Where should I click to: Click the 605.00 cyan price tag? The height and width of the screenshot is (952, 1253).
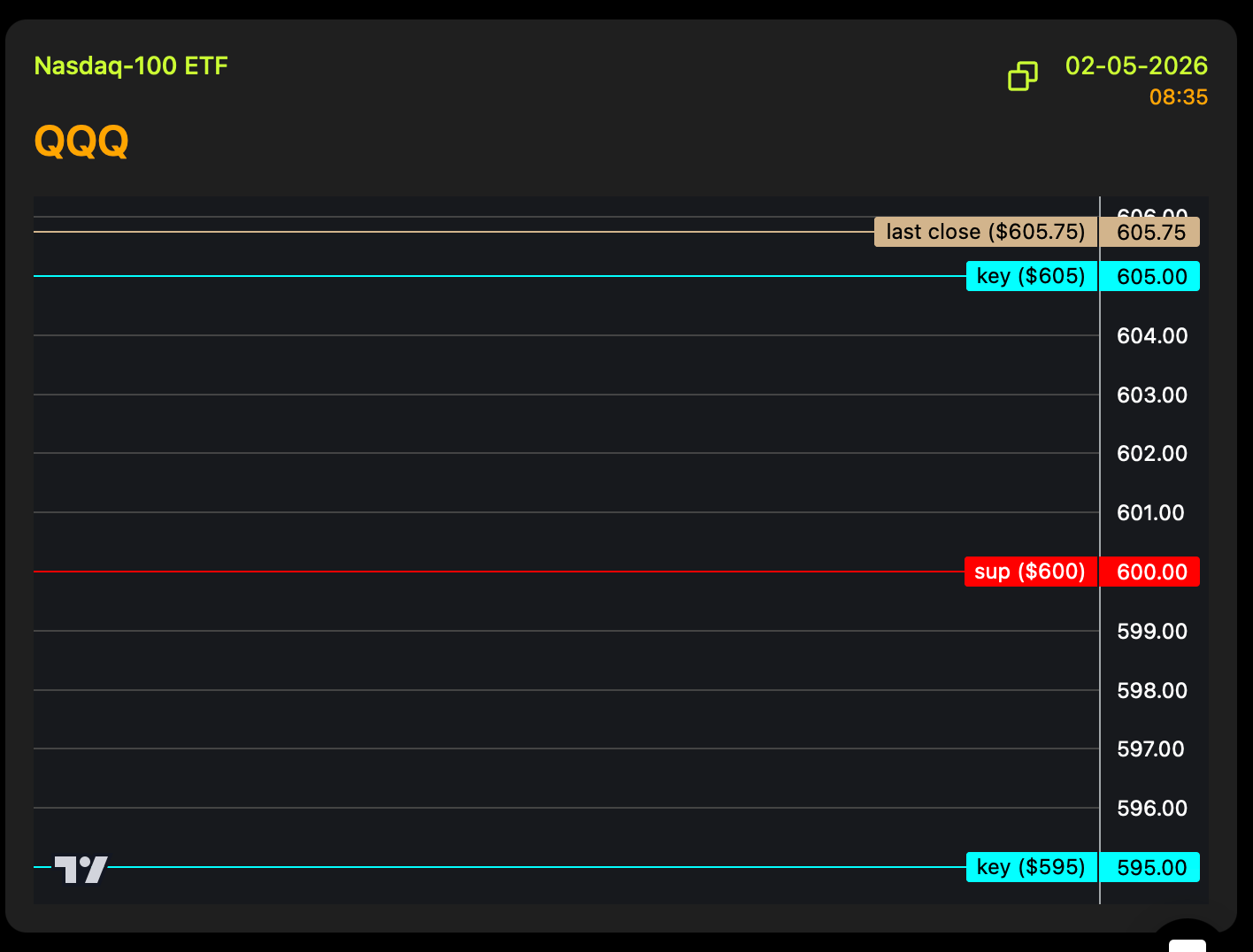coord(1150,276)
